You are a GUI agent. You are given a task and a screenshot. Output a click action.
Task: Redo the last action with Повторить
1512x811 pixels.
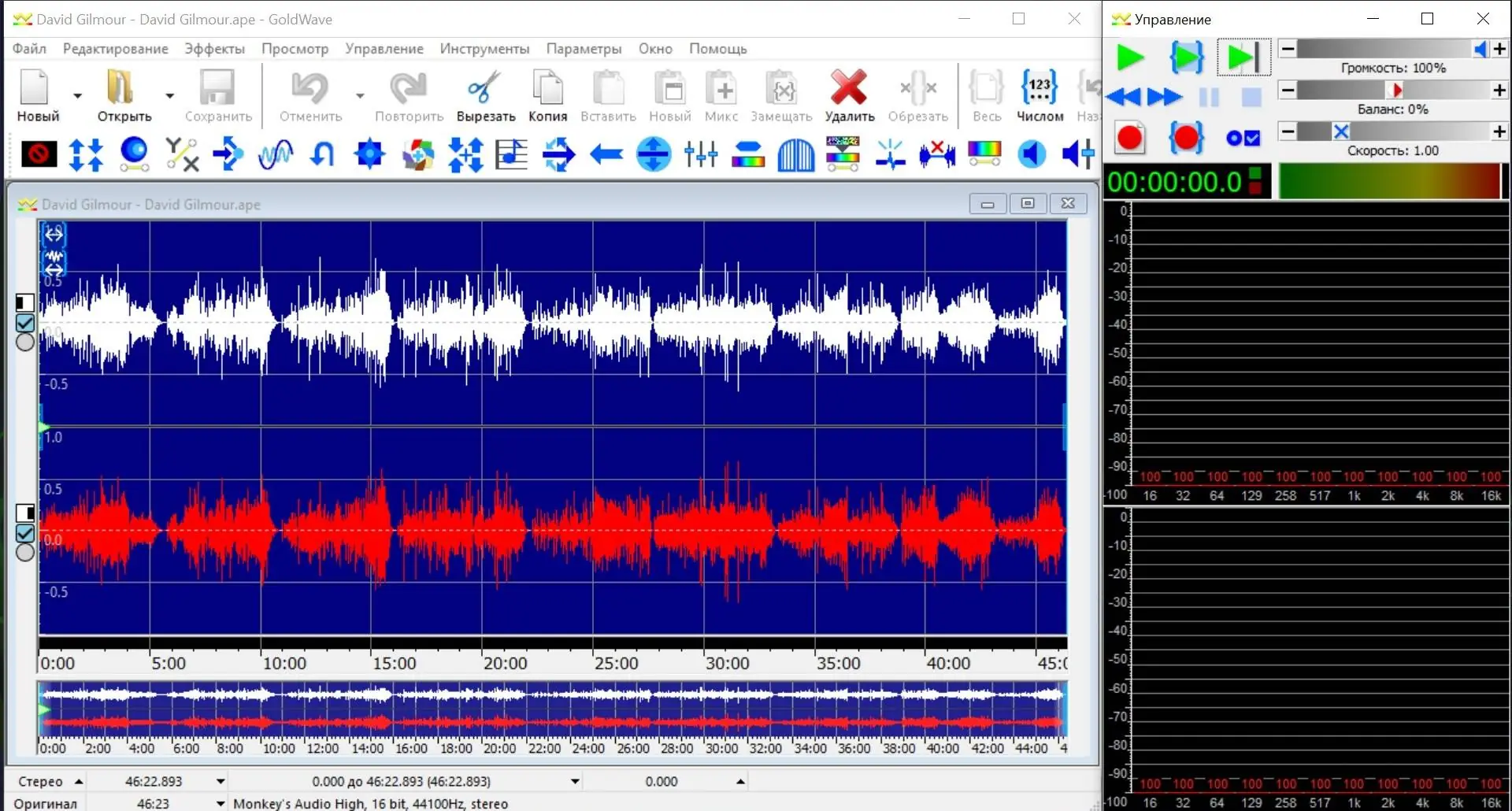408,94
